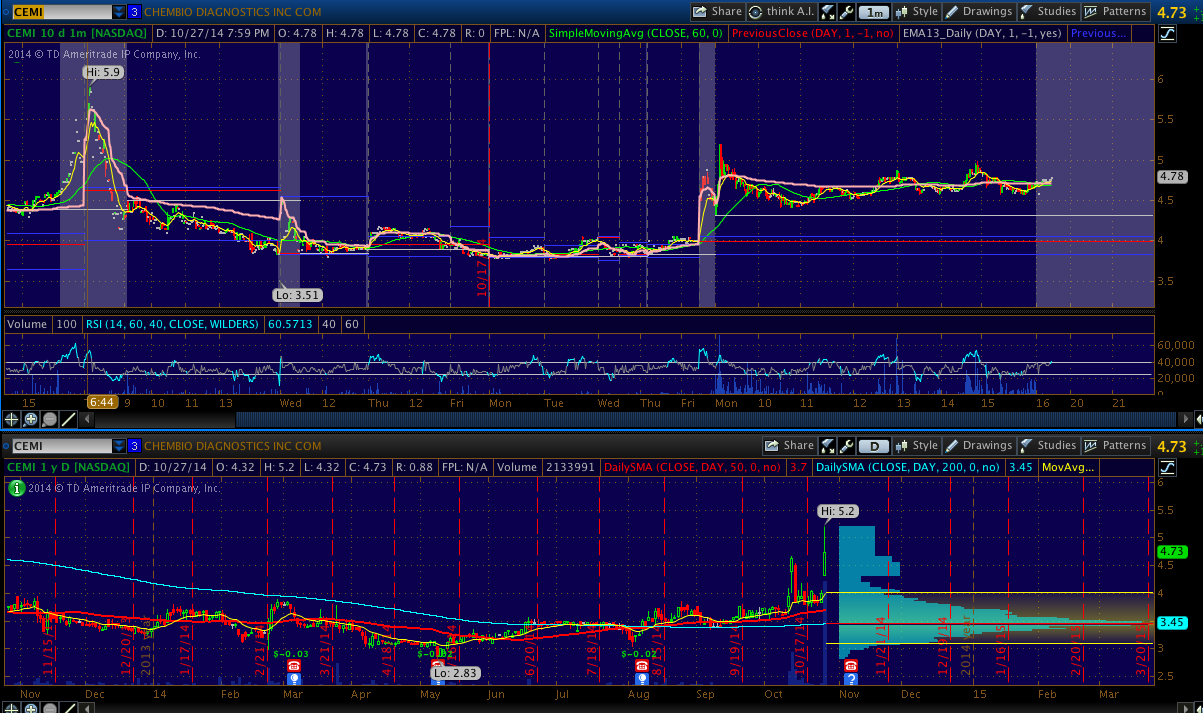Click the blue link number 3 beside top symbol
The width and height of the screenshot is (1203, 713).
[134, 12]
